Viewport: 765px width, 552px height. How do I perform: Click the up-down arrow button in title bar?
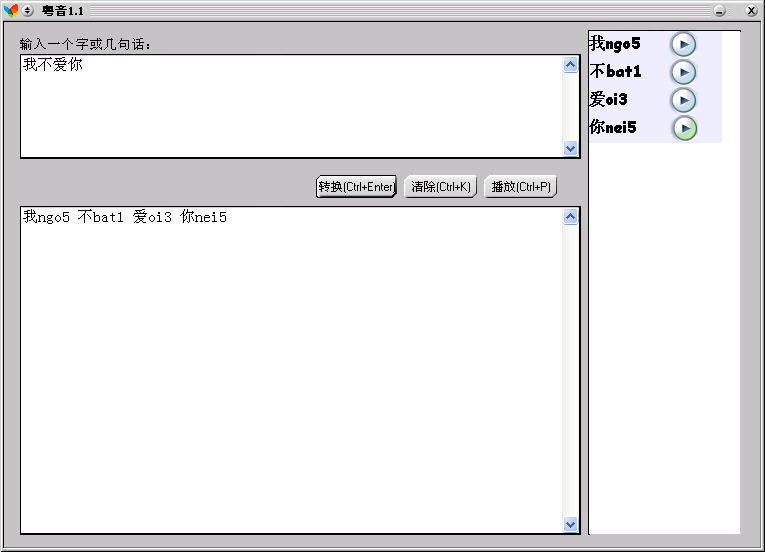coord(28,10)
